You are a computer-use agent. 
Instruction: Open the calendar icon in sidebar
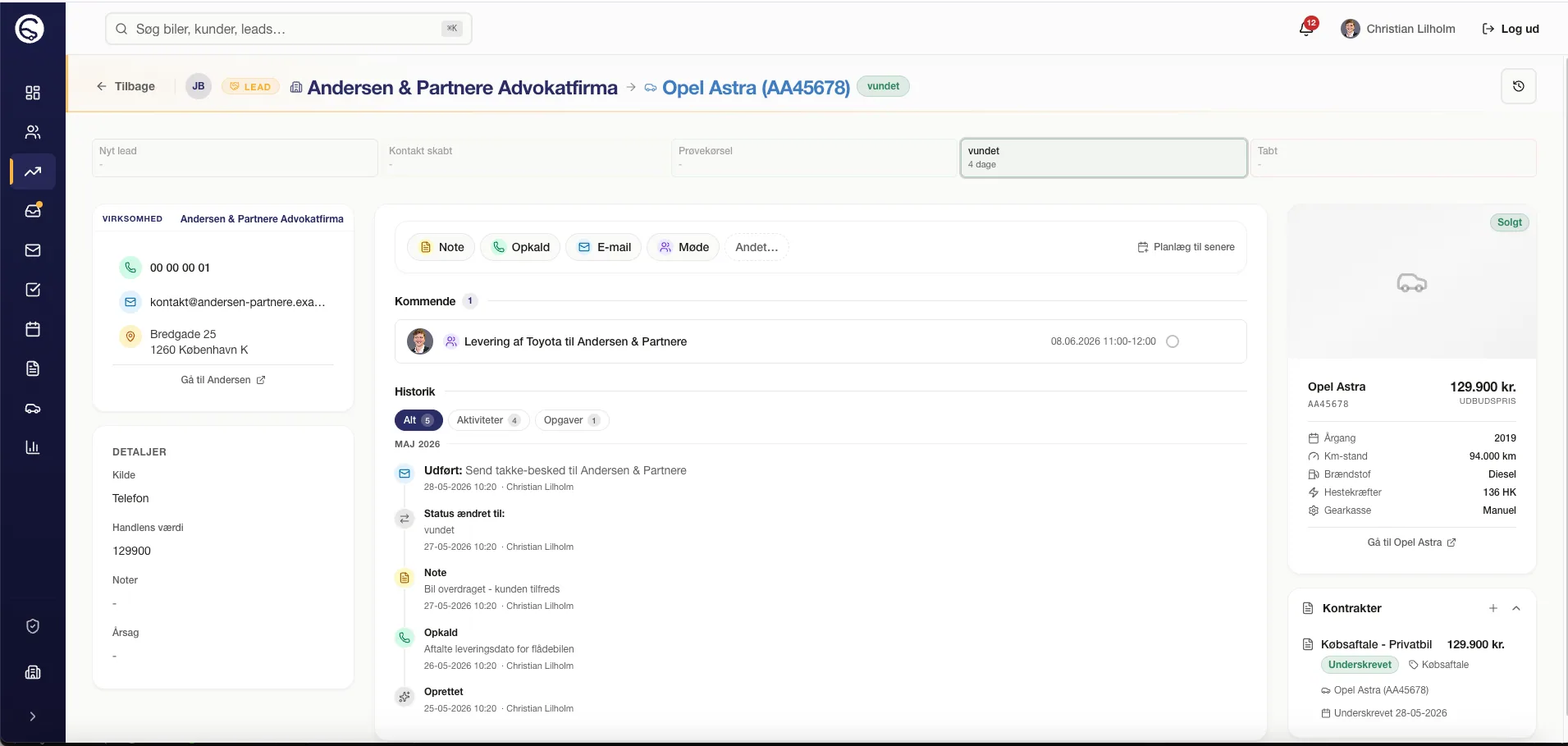click(x=33, y=329)
